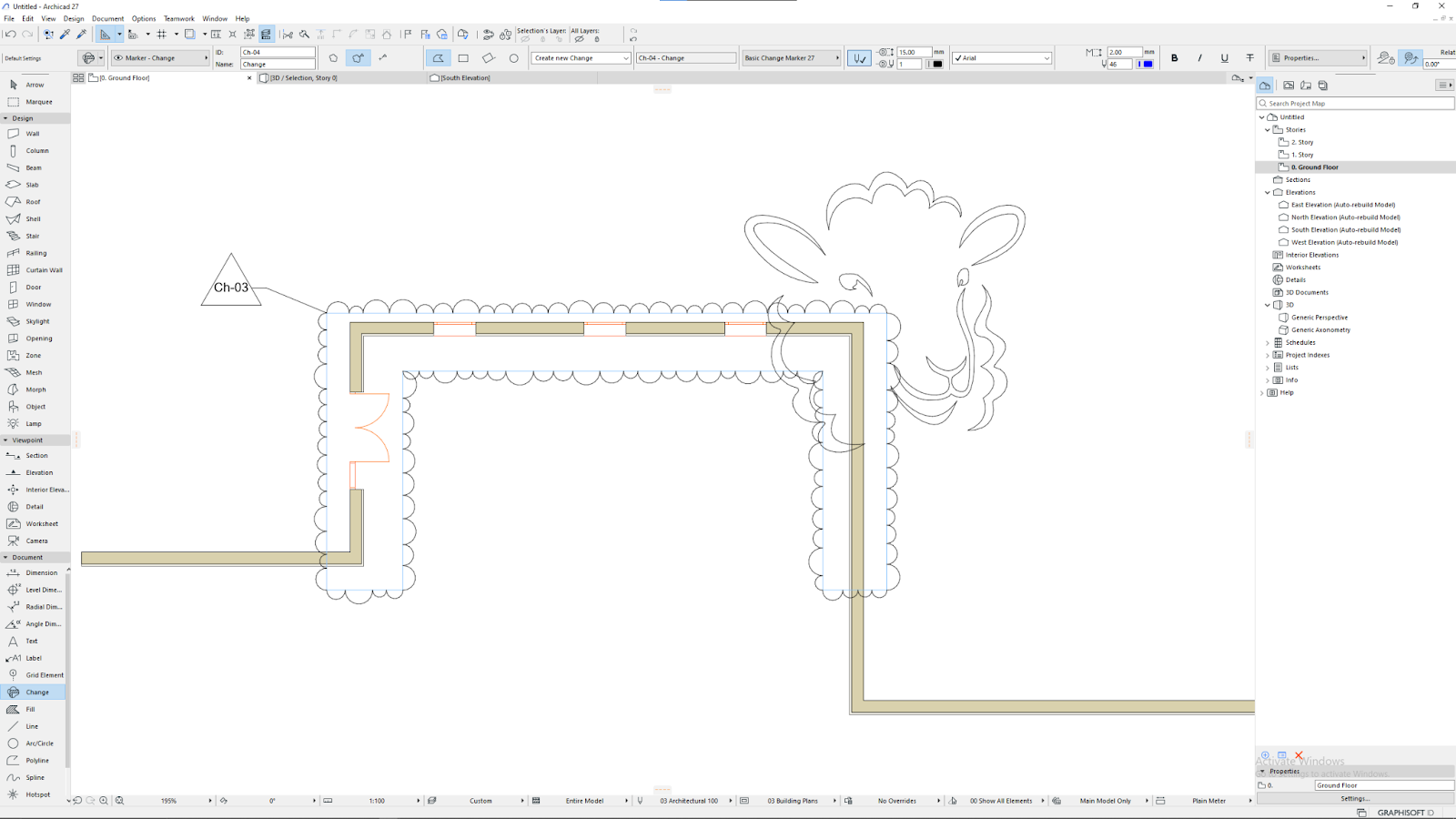This screenshot has height=819, width=1456.
Task: Select the Column tool
Action: tap(33, 151)
